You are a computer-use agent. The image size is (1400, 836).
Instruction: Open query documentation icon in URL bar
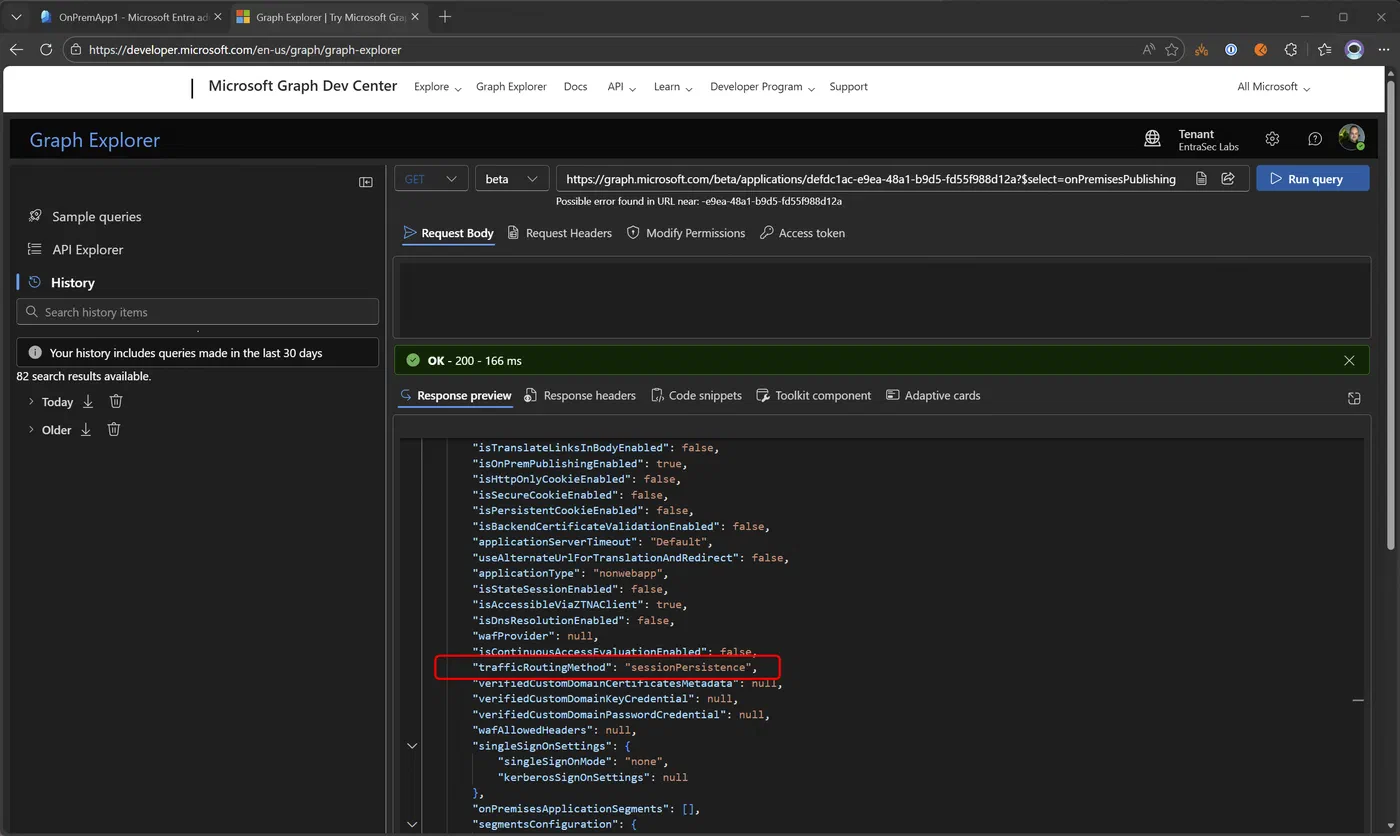(x=1200, y=179)
